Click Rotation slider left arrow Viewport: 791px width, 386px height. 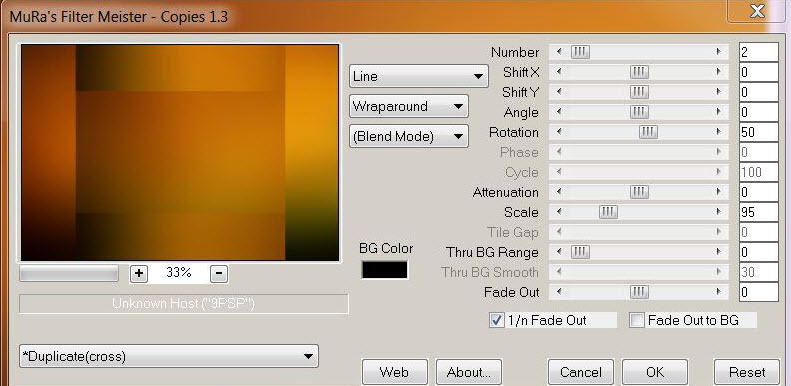(558, 132)
